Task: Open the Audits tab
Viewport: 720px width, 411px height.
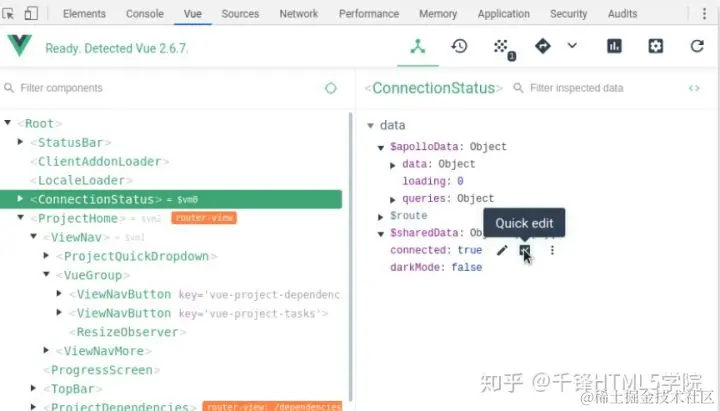Action: point(622,14)
